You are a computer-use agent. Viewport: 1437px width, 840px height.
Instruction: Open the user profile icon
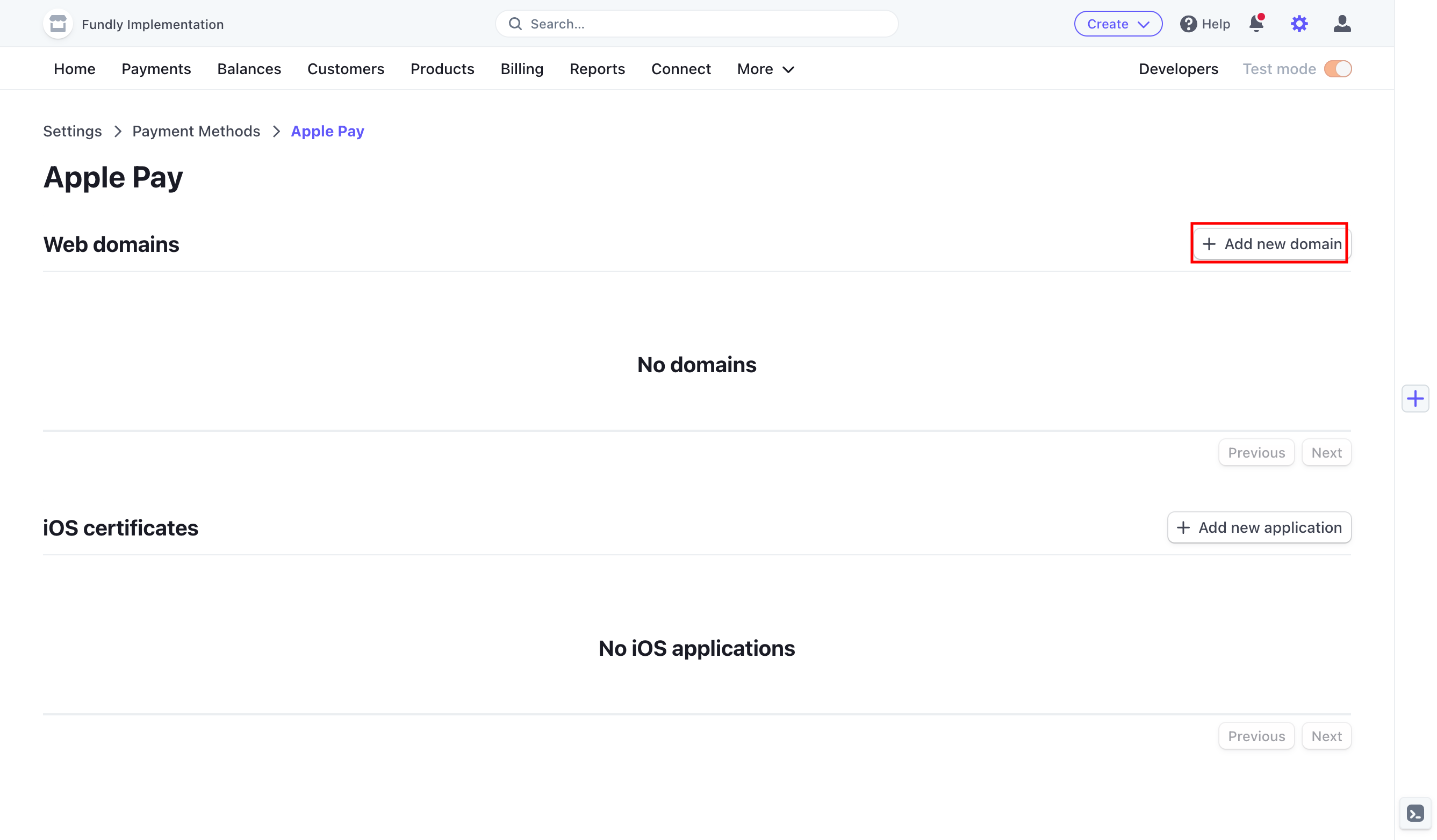click(x=1342, y=24)
